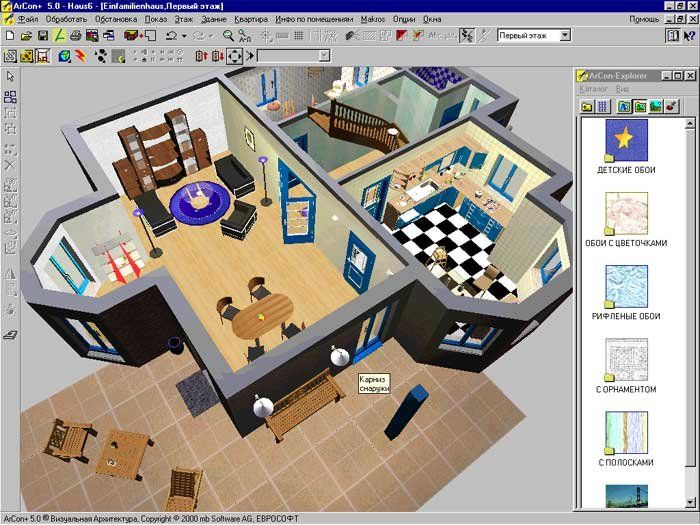700x525 pixels.
Task: Select the ДЕТСКИЕ ОБОИ star thumbnail
Action: tap(626, 140)
